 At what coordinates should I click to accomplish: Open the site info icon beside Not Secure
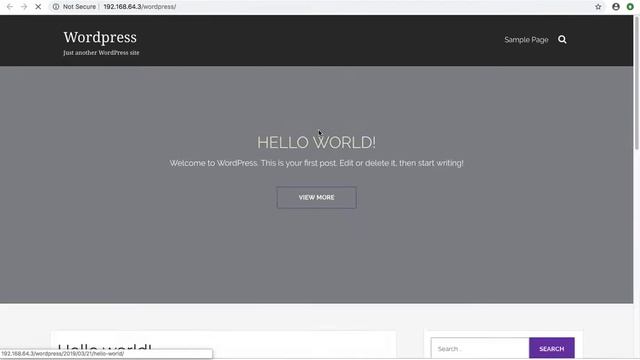(x=56, y=7)
